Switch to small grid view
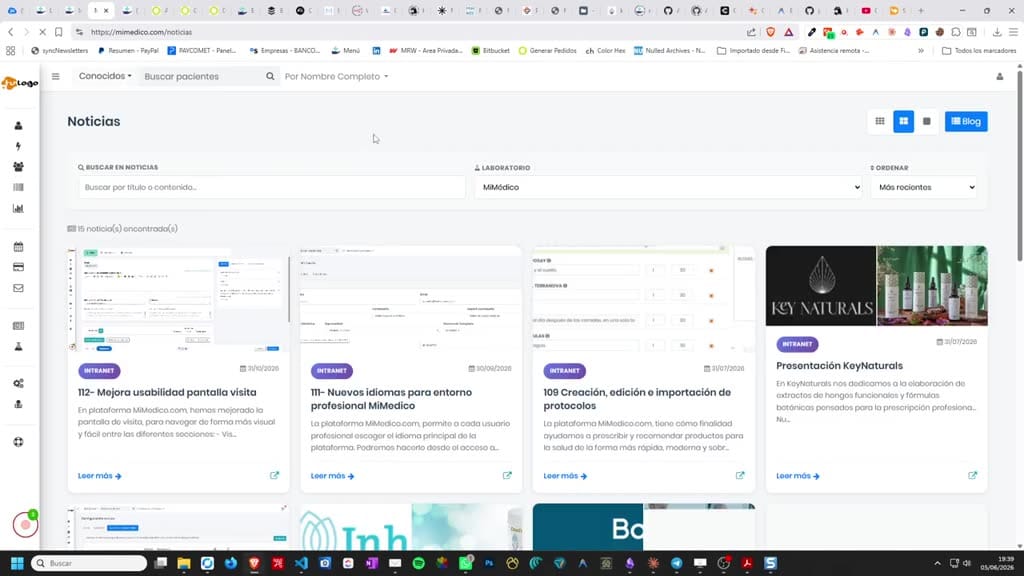Screen dimensions: 1024x576 coord(880,121)
